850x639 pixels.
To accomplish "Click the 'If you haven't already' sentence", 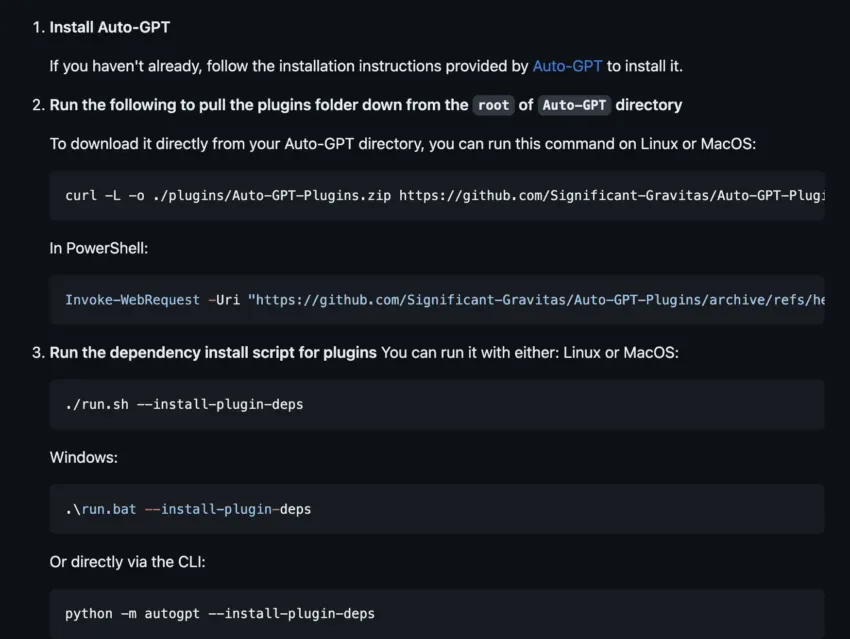I will point(366,66).
